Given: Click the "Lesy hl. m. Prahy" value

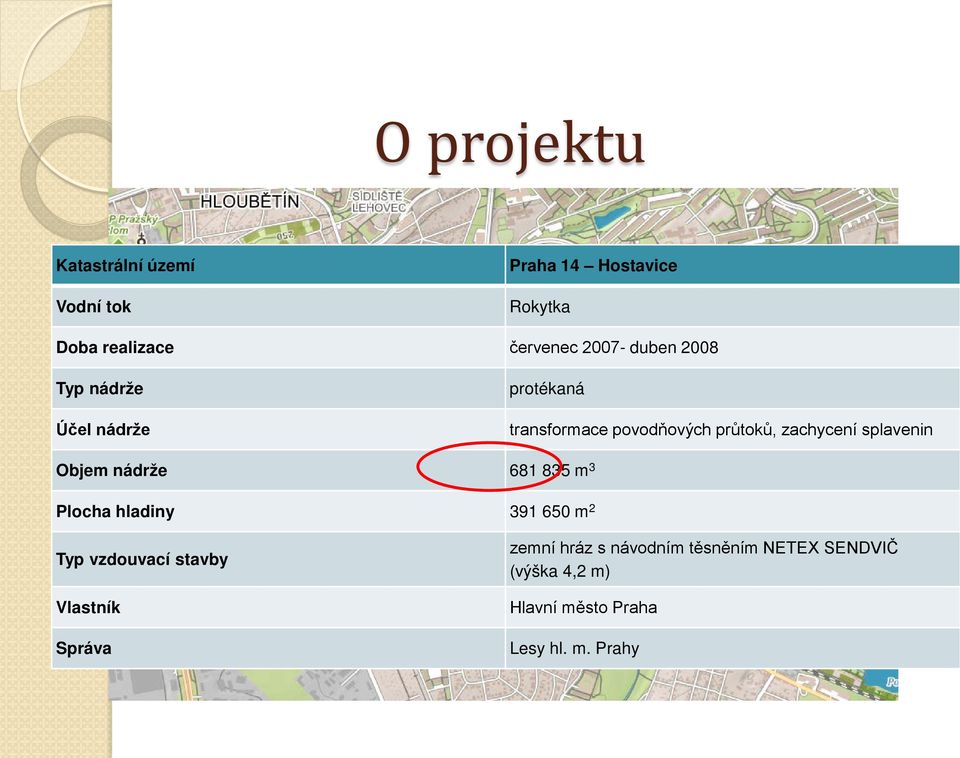Looking at the screenshot, I should [574, 648].
